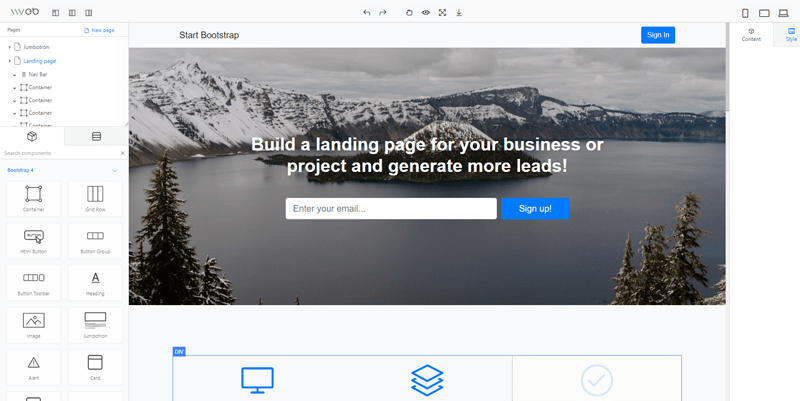800x401 pixels.
Task: Select the landing page headline text
Action: click(427, 155)
